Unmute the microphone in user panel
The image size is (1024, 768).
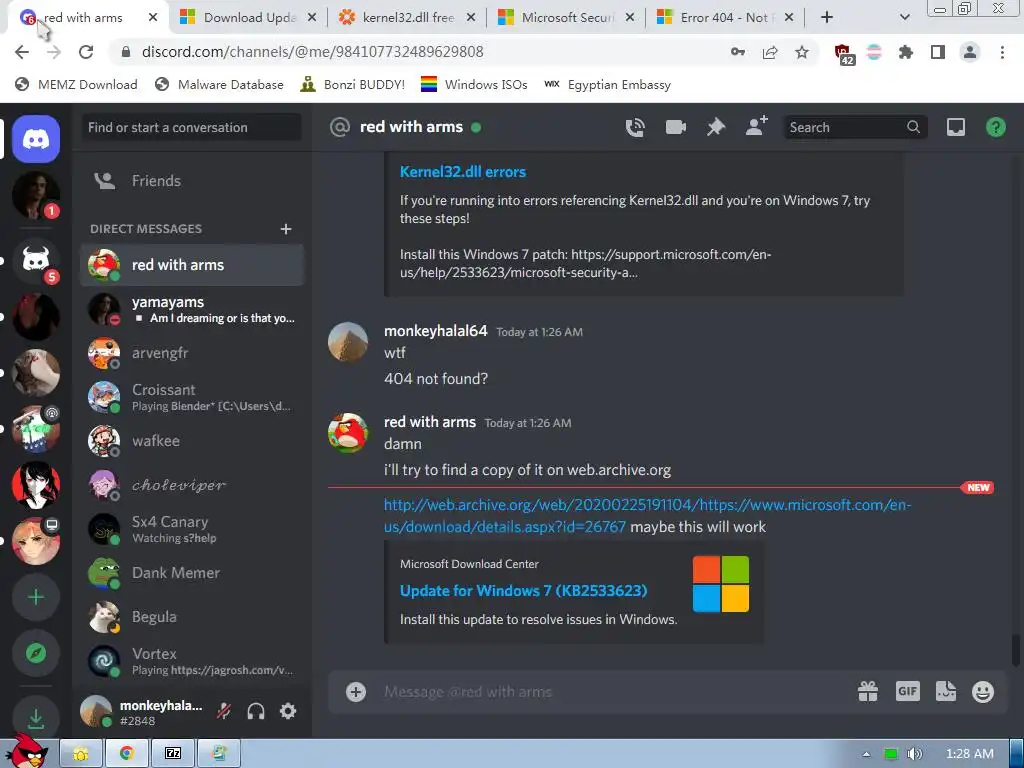point(224,711)
